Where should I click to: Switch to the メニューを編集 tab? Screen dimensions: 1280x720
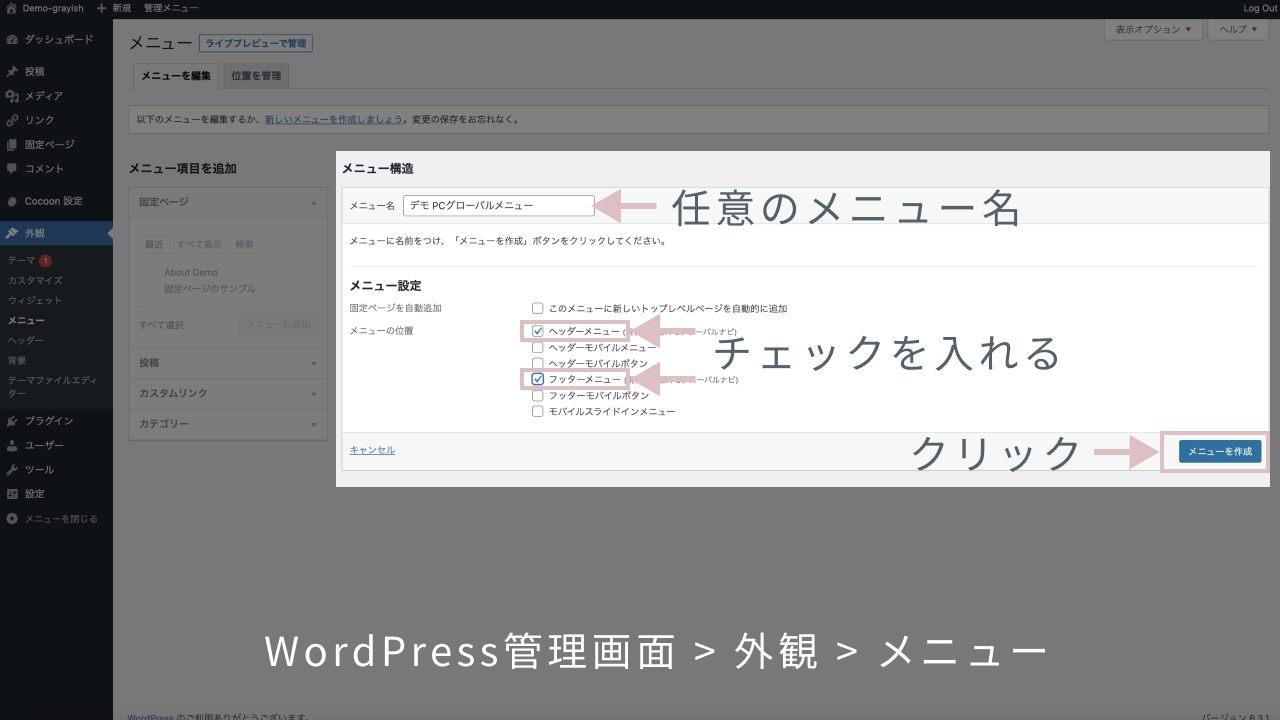176,76
